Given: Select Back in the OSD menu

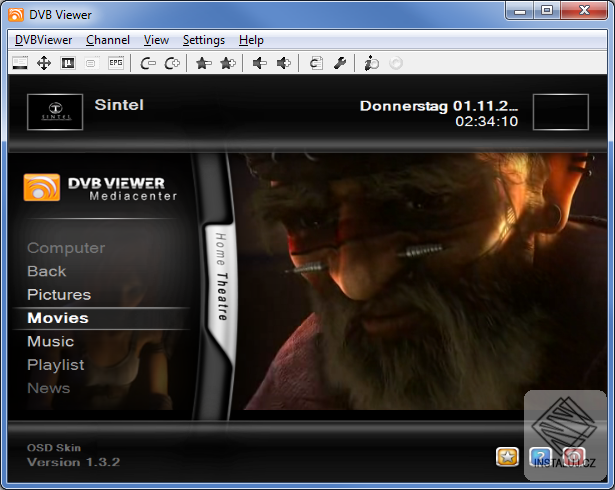Looking at the screenshot, I should (47, 271).
